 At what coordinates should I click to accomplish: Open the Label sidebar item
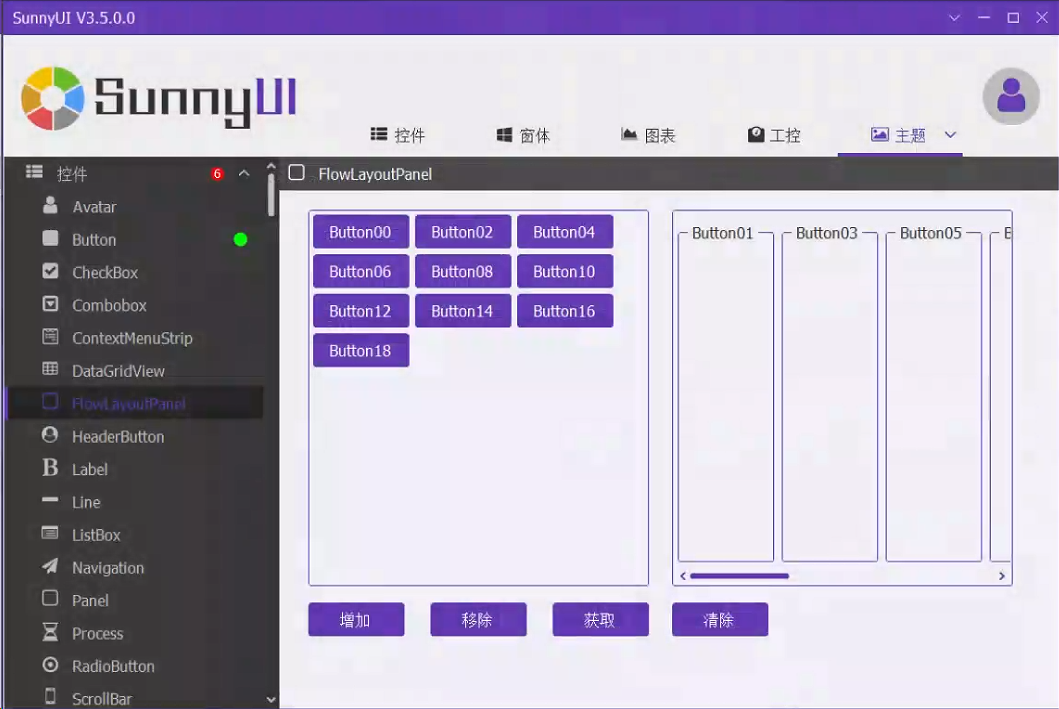pyautogui.click(x=134, y=469)
